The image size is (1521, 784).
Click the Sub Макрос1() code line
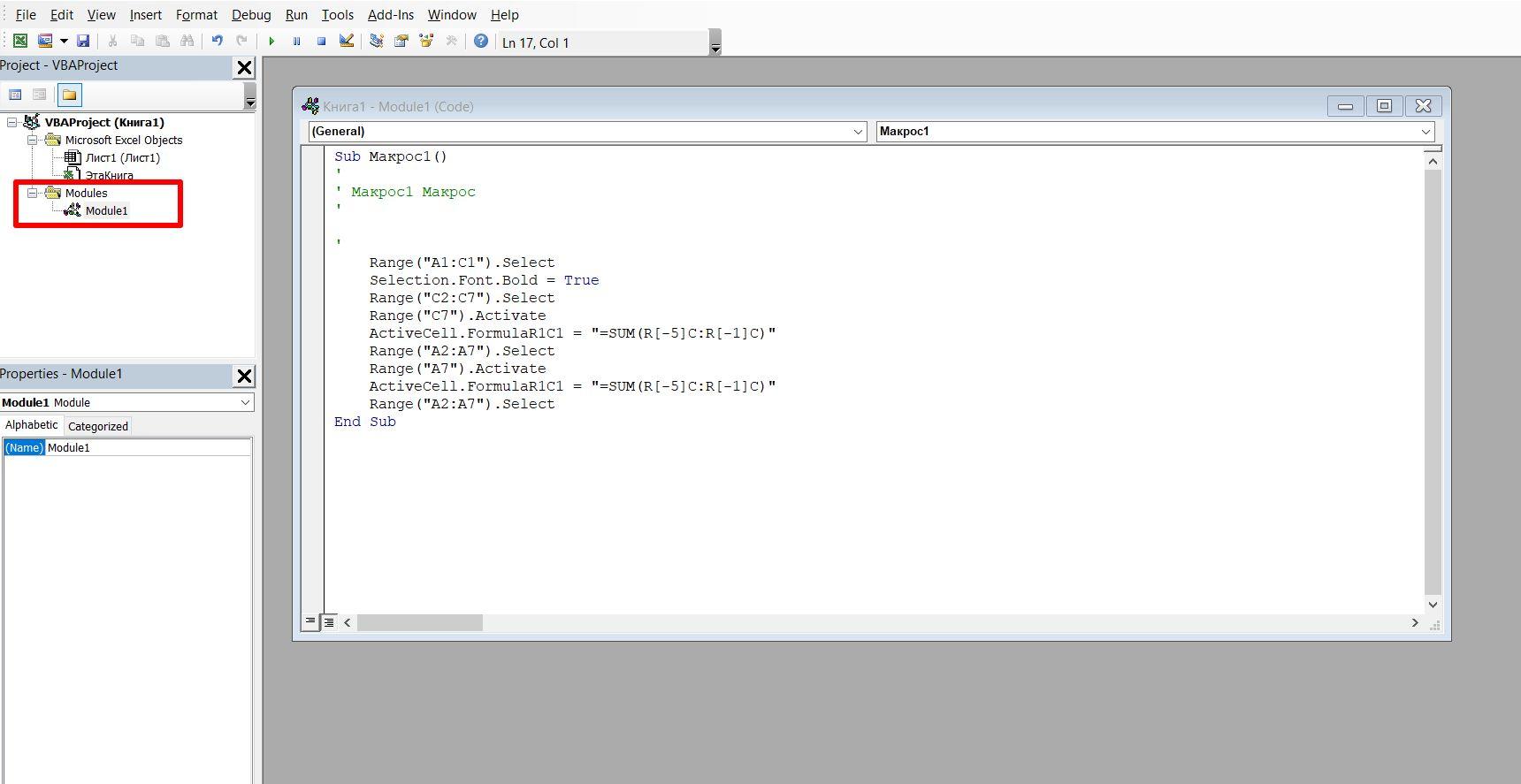click(391, 156)
